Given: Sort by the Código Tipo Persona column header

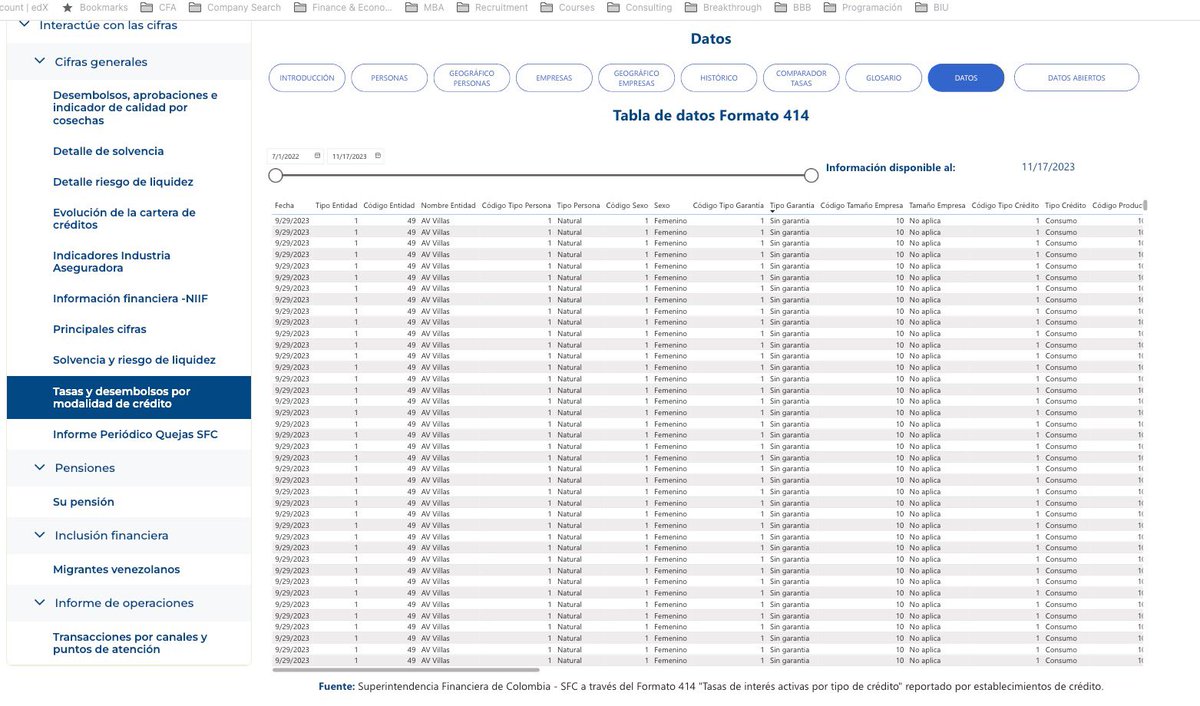Looking at the screenshot, I should point(516,205).
